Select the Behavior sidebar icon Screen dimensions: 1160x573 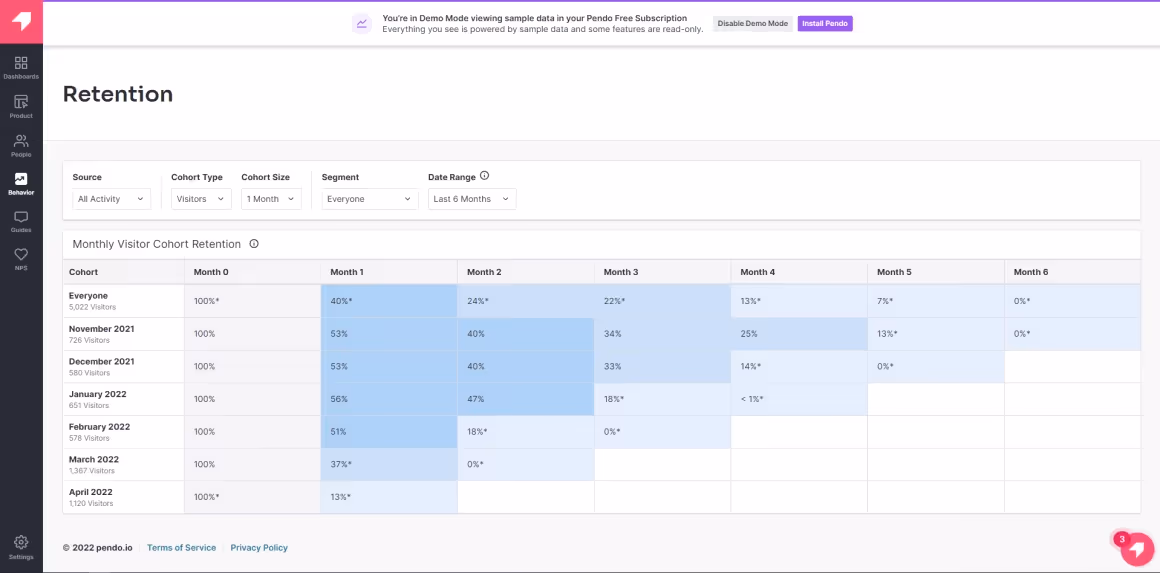click(21, 179)
